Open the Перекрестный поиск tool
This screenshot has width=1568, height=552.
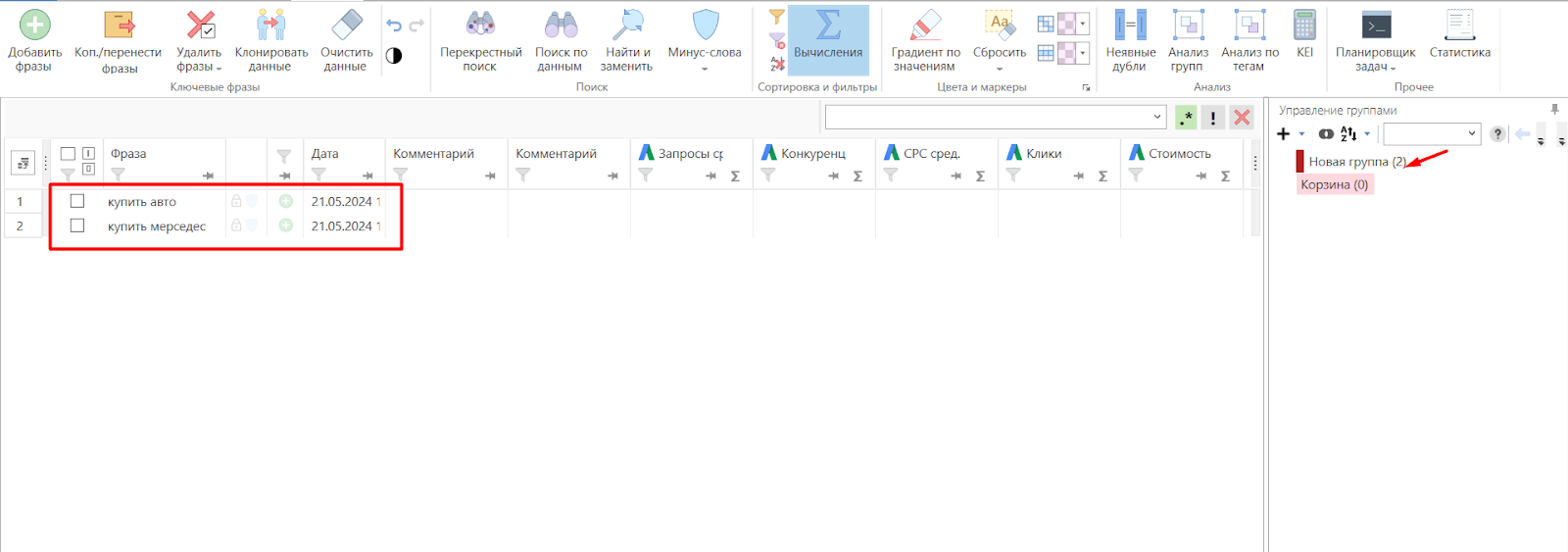click(x=480, y=25)
